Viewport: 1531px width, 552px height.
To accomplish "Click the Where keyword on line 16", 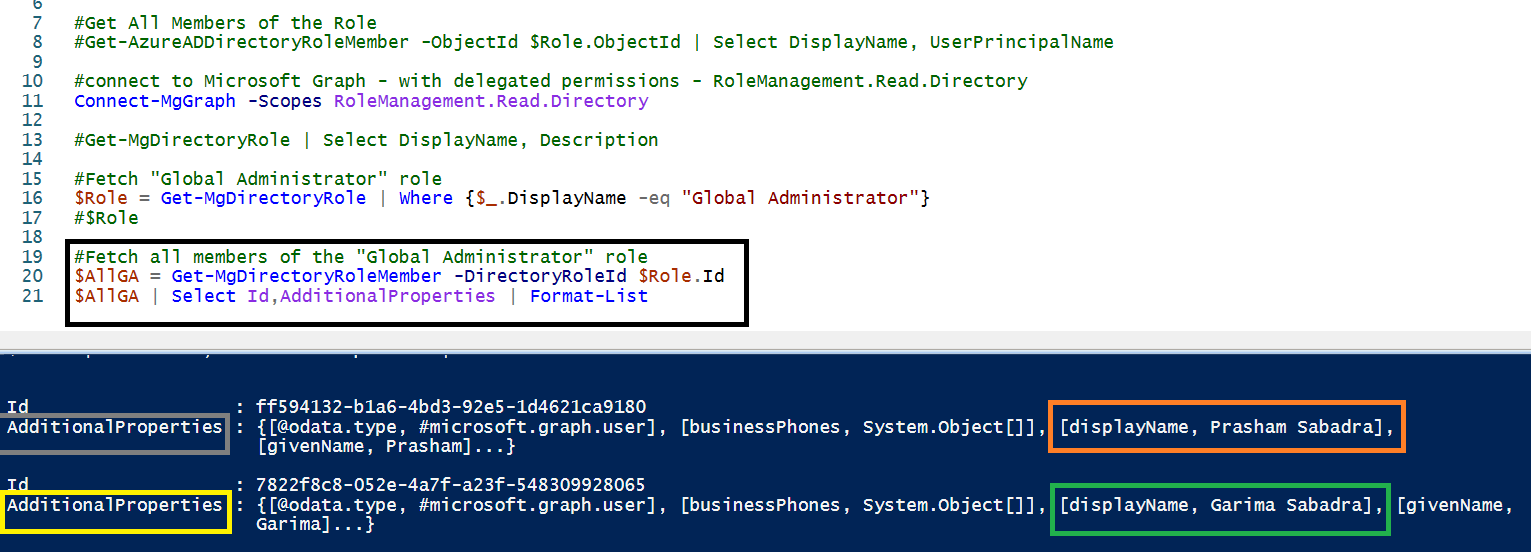I will pos(426,198).
